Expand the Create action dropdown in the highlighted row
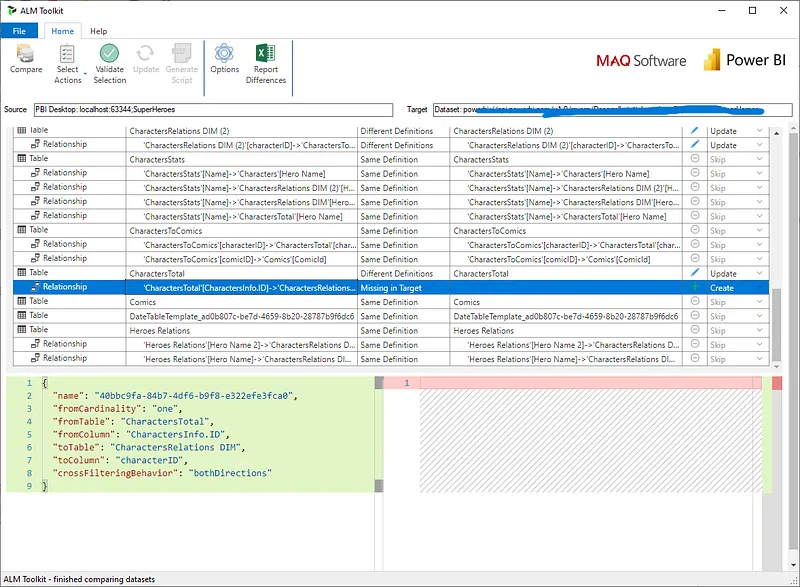Image resolution: width=800 pixels, height=587 pixels. click(760, 288)
